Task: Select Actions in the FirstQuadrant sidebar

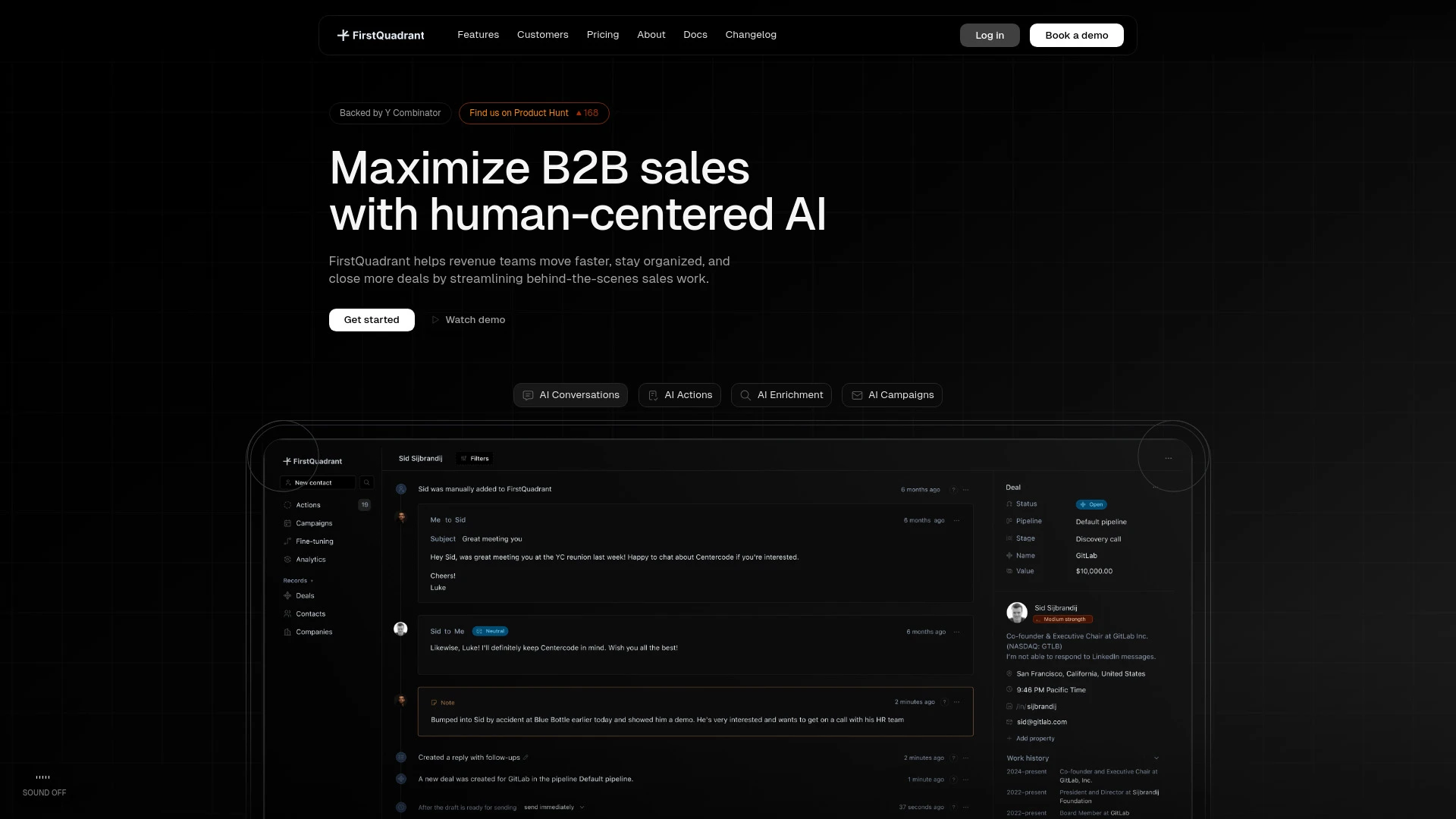Action: (306, 504)
